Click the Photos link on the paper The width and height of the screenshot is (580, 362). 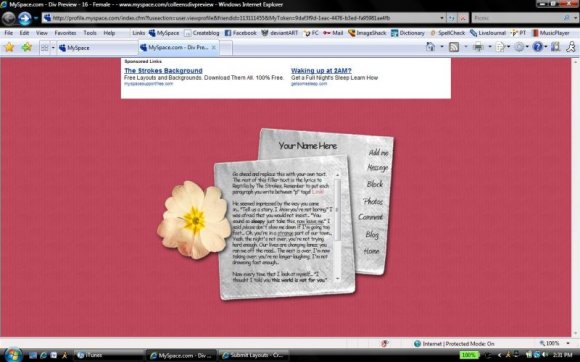[373, 201]
